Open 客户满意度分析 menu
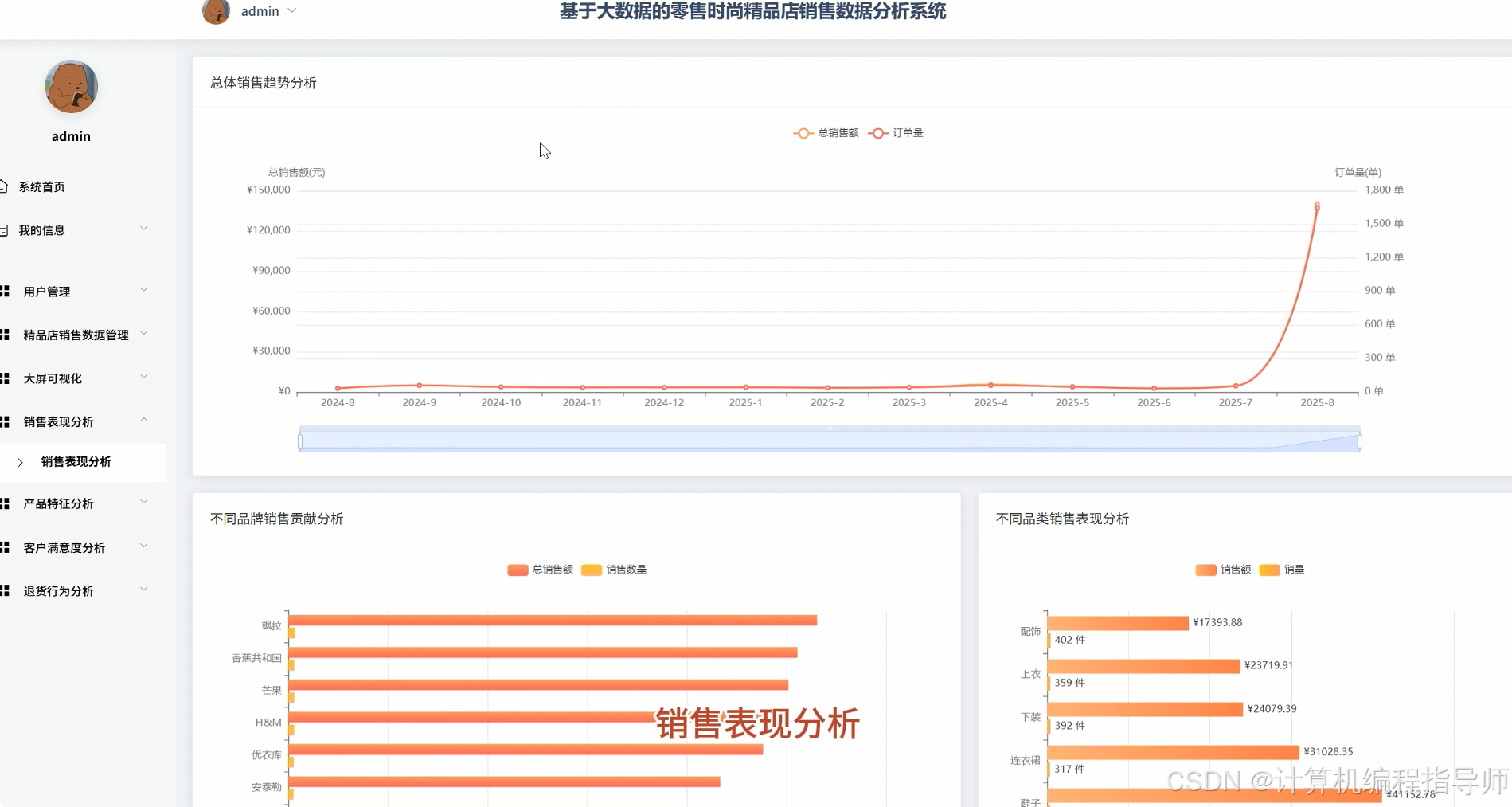Image resolution: width=1512 pixels, height=807 pixels. coord(64,547)
